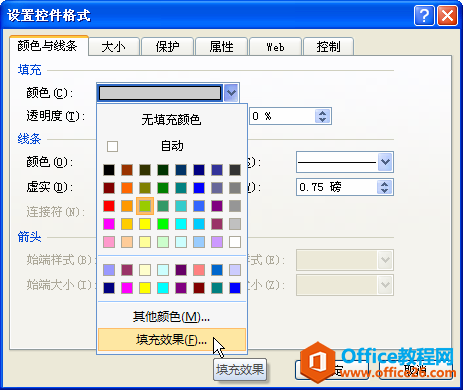463x390 pixels.
Task: Select the purple swatch in third row
Action: tap(217, 206)
